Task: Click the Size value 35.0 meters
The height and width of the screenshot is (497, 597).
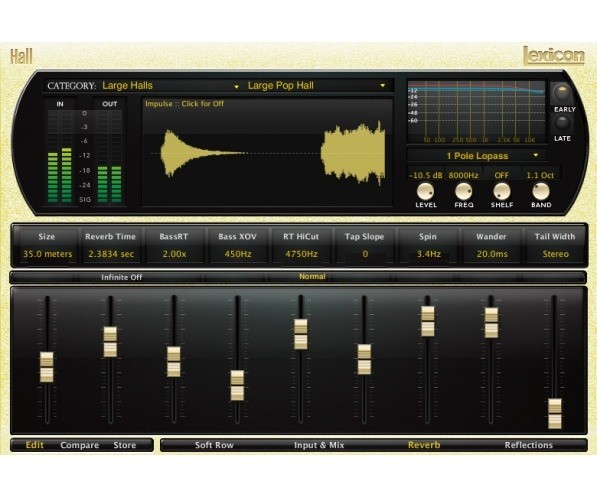Action: (47, 254)
